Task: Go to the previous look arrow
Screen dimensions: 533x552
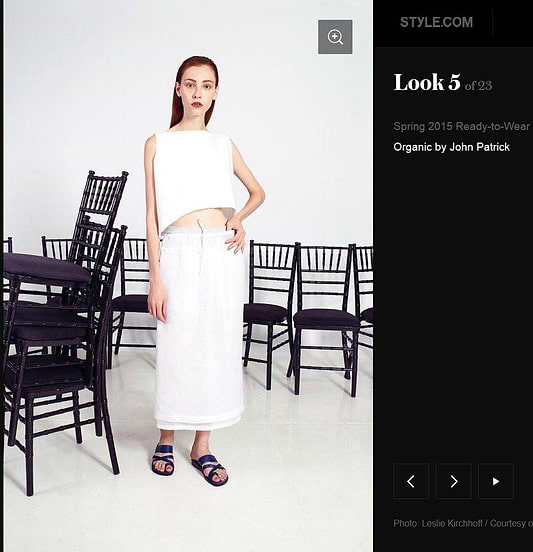Action: tap(411, 481)
